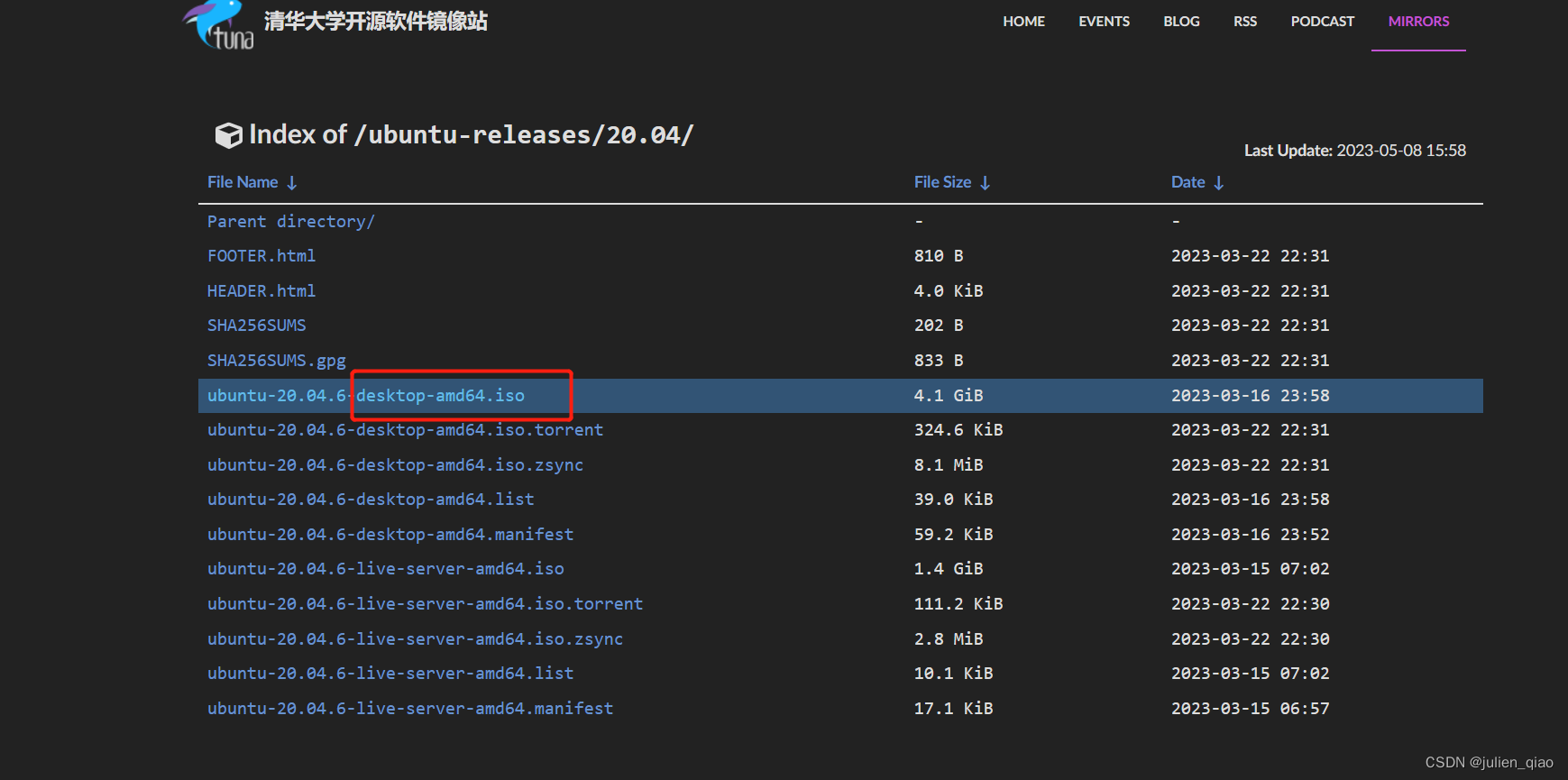Open ubuntu-20.04.6-live-server-amd64.list
1568x780 pixels.
point(390,674)
